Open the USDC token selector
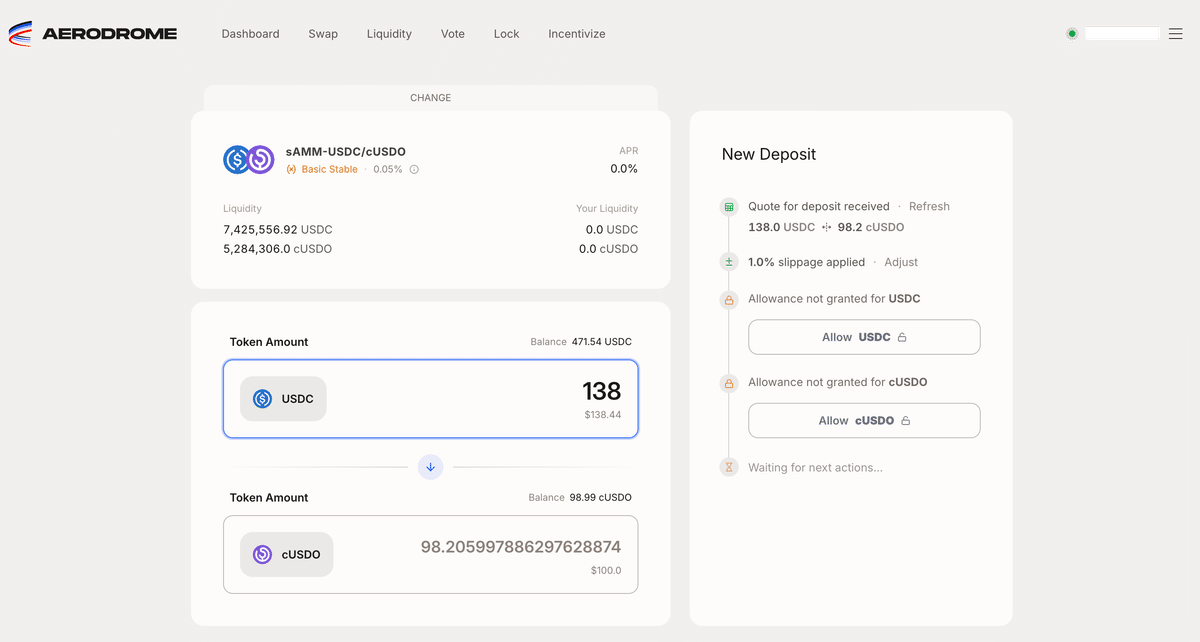 point(283,398)
